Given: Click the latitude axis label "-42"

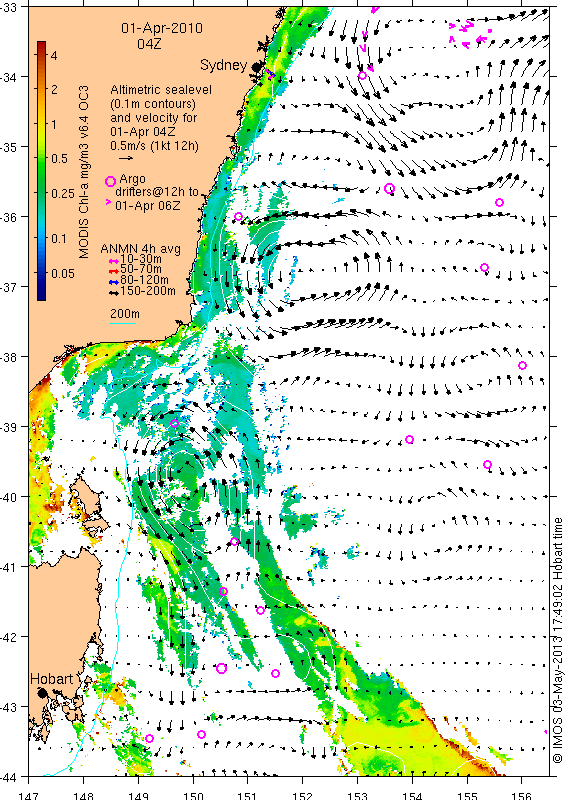Looking at the screenshot, I should (9, 637).
